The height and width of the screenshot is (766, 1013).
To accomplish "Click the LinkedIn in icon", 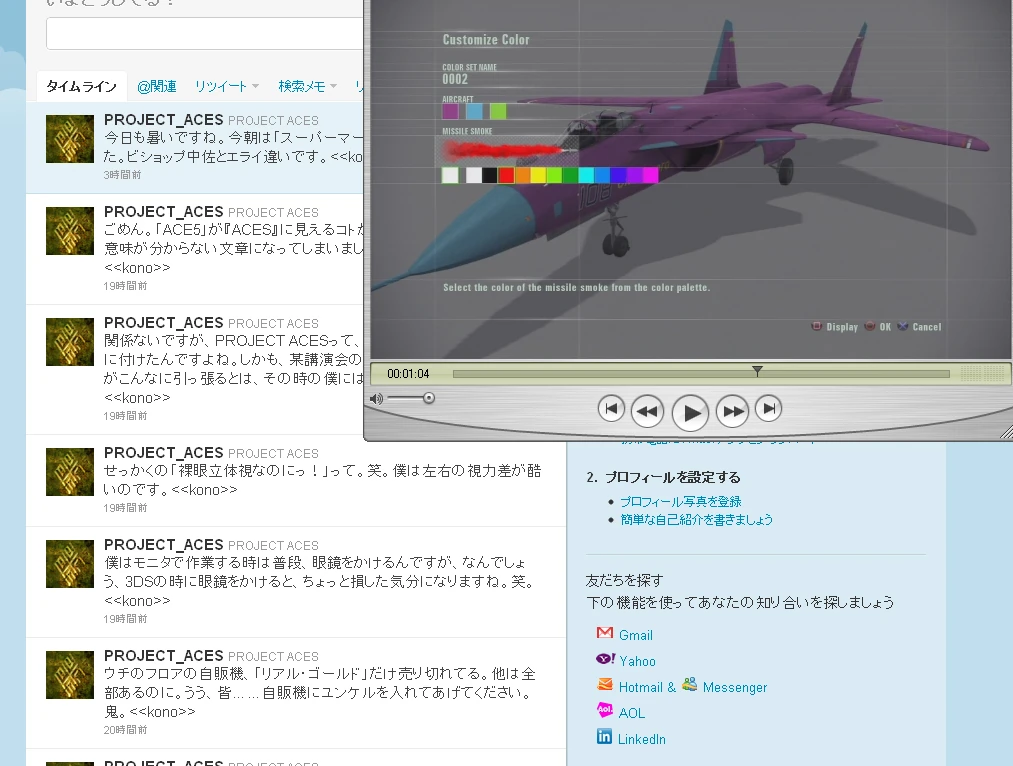I will point(604,736).
